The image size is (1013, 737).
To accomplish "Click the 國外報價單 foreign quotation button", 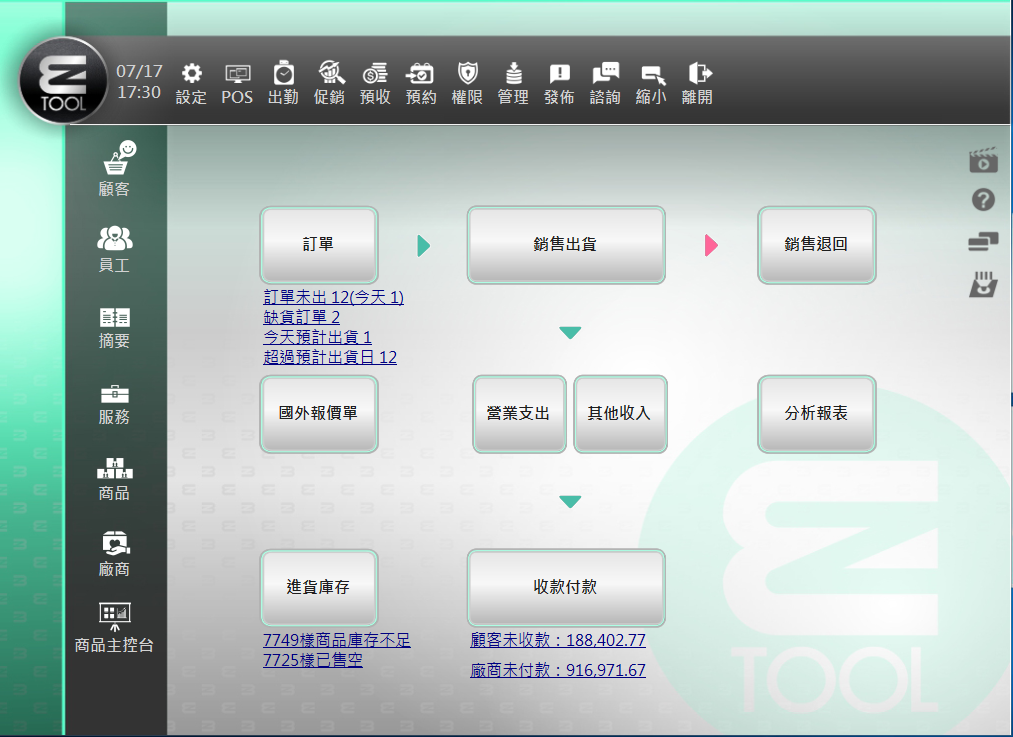I will click(319, 413).
